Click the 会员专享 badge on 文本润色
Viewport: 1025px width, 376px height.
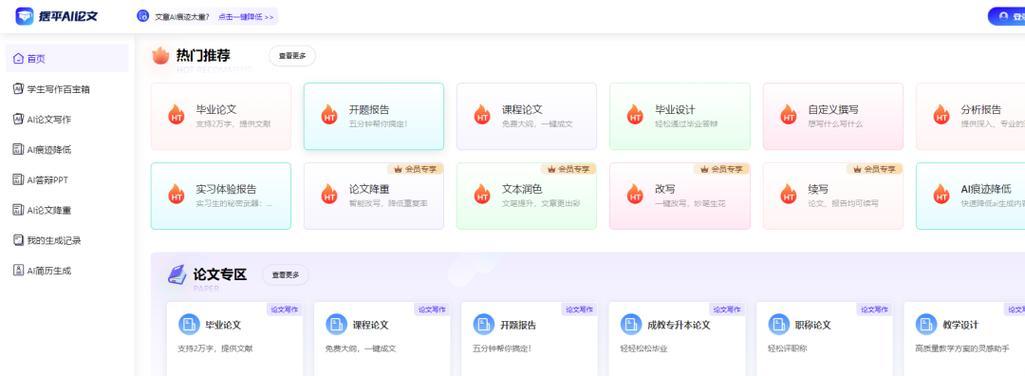pyautogui.click(x=569, y=169)
